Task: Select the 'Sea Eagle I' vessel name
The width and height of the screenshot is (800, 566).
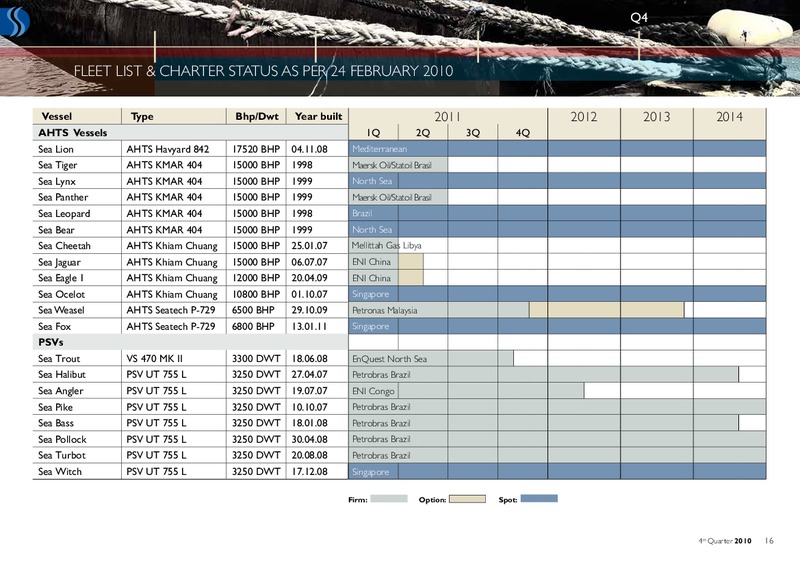Action: coord(61,278)
